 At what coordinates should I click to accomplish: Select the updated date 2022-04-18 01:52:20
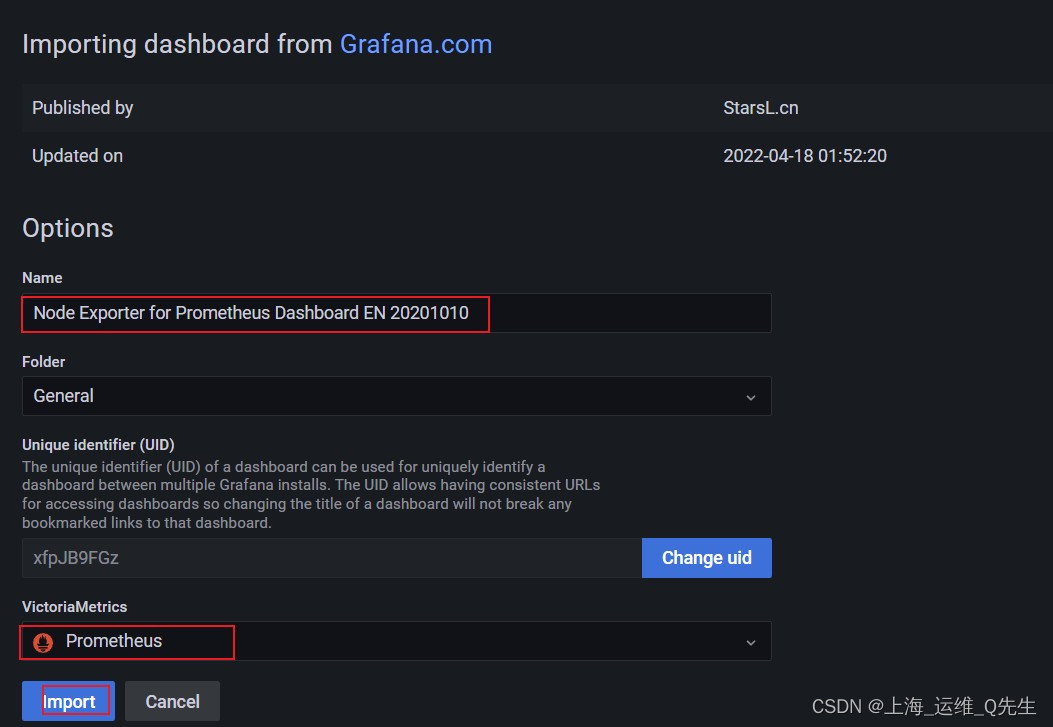pyautogui.click(x=805, y=156)
